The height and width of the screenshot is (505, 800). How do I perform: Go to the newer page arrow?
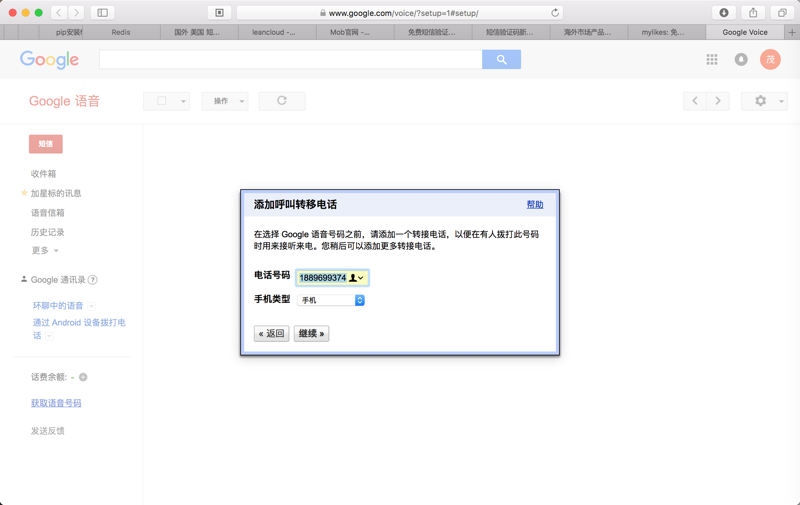point(695,101)
